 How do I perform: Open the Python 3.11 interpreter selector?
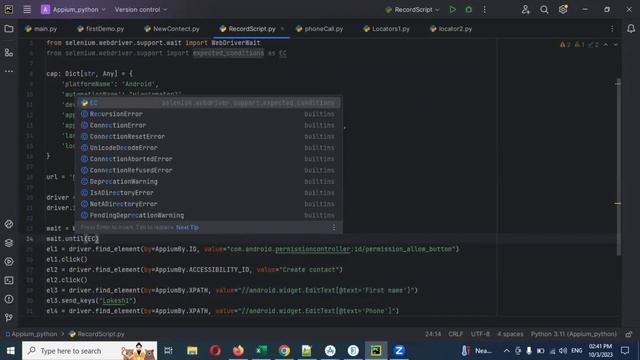tap(573, 334)
